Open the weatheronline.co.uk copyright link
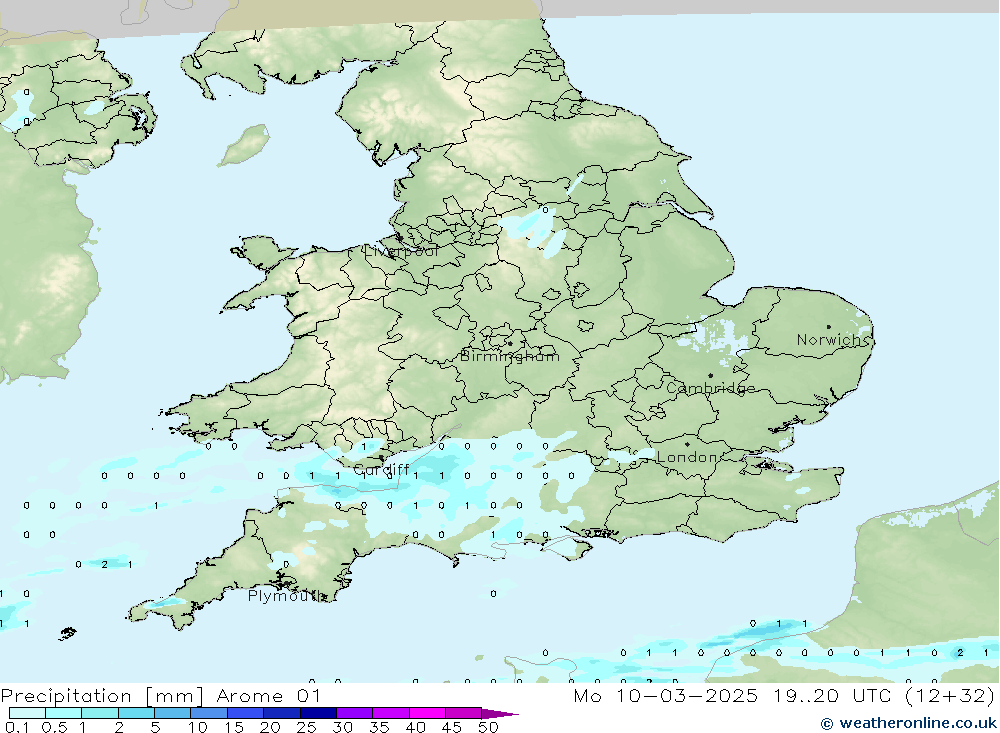 (909, 723)
